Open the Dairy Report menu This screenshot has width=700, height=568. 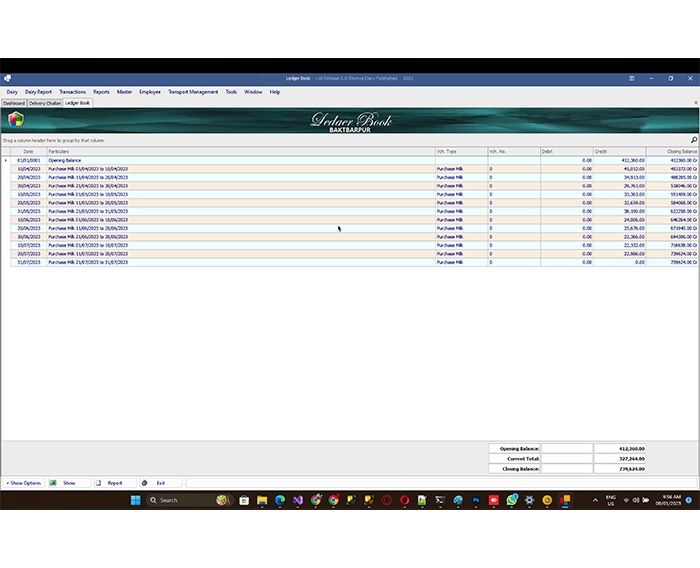click(x=38, y=91)
